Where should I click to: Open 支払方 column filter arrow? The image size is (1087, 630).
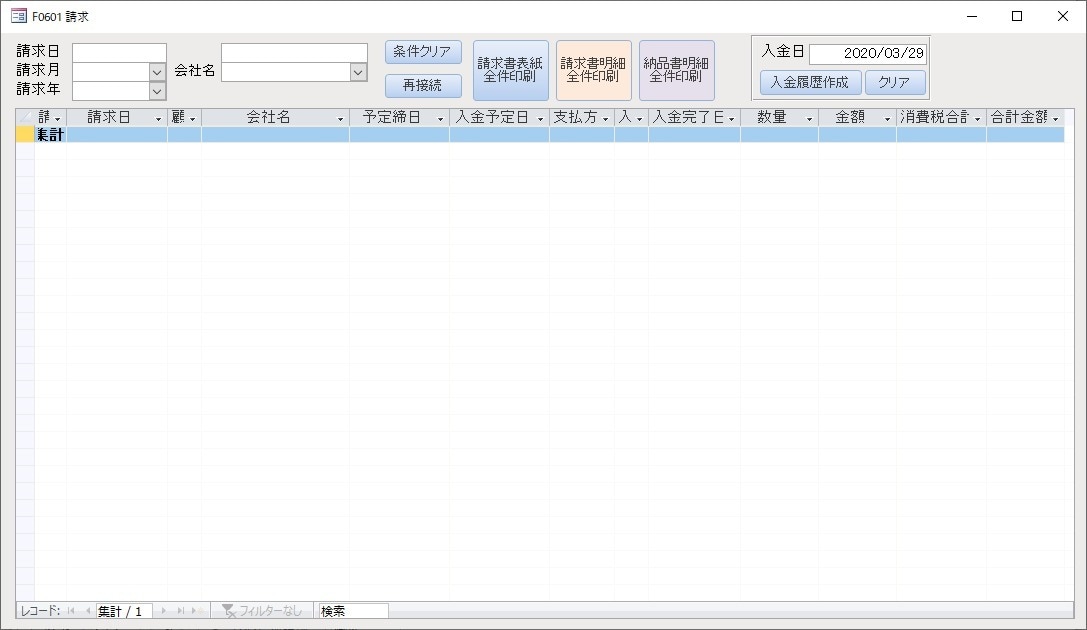605,119
